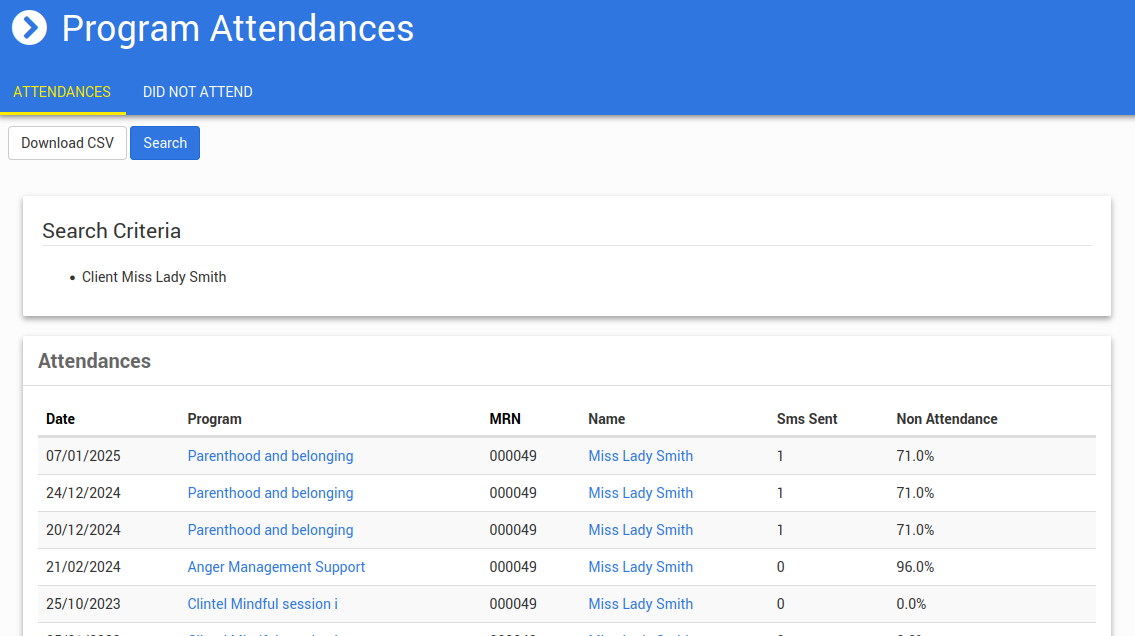Image resolution: width=1135 pixels, height=636 pixels.
Task: Open the Clintel Mindful session i link
Action: pos(263,604)
